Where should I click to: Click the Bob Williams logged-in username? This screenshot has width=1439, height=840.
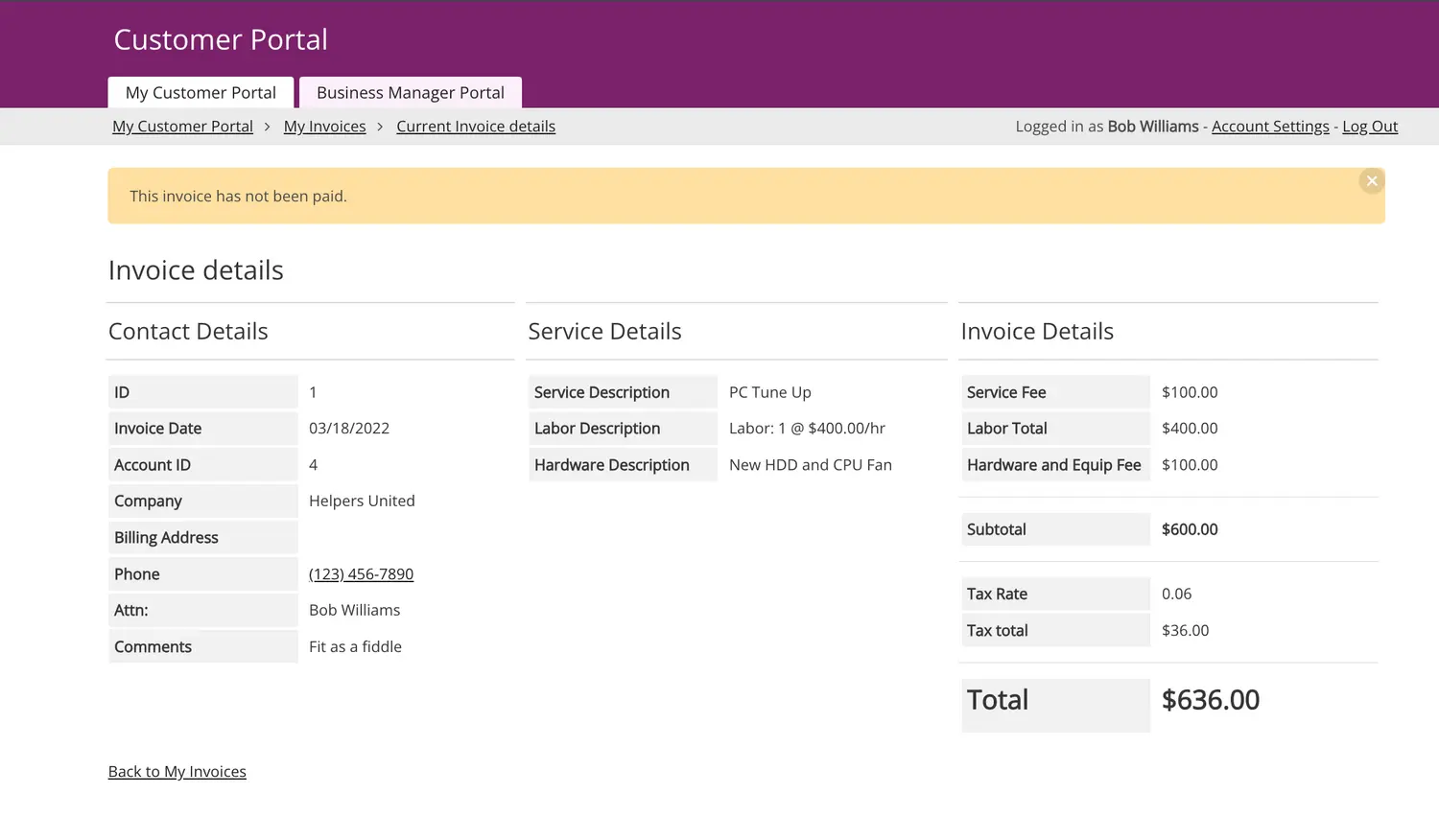[1152, 127]
